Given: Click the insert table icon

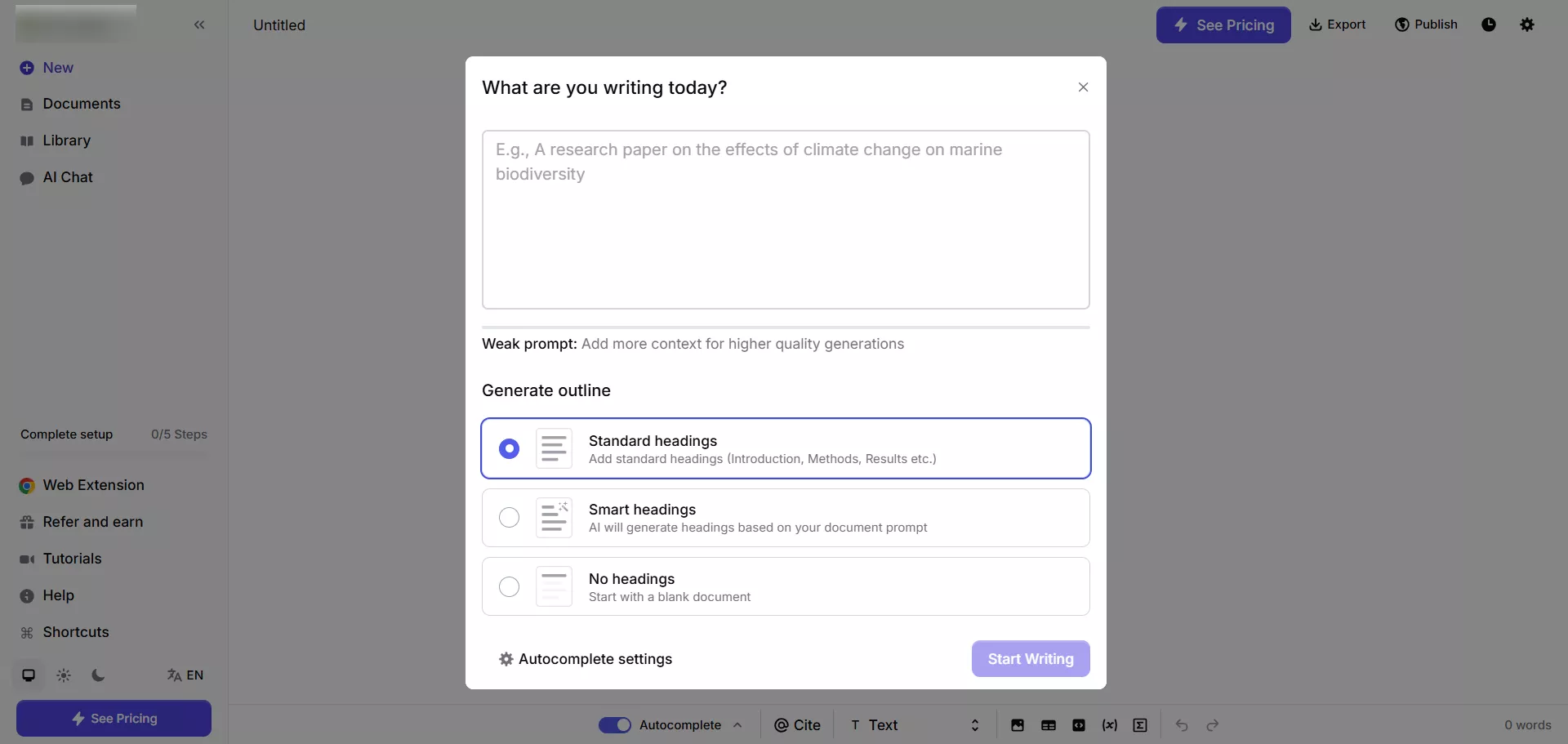Looking at the screenshot, I should [x=1049, y=725].
